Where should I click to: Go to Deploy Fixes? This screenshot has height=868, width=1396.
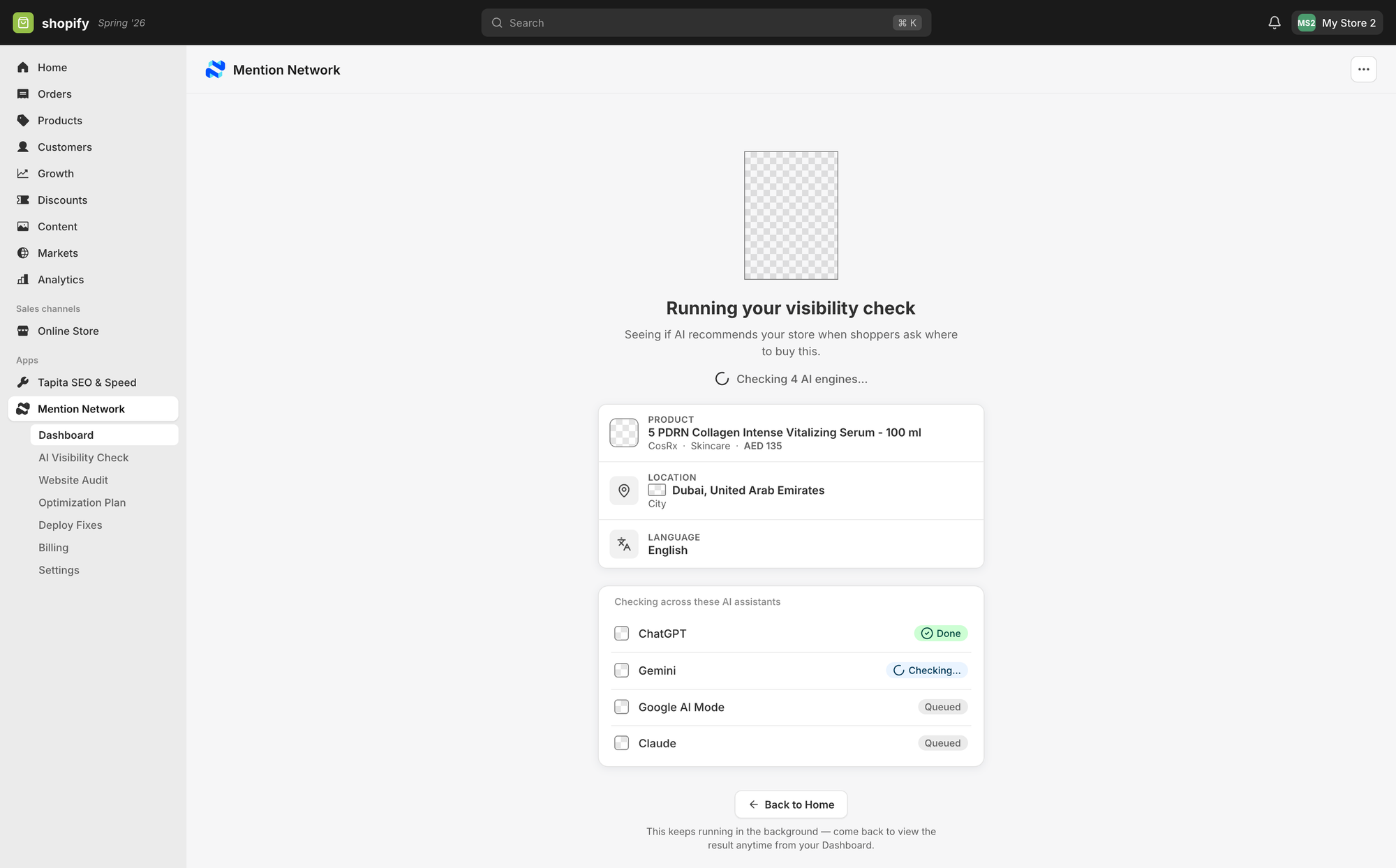(x=104, y=525)
